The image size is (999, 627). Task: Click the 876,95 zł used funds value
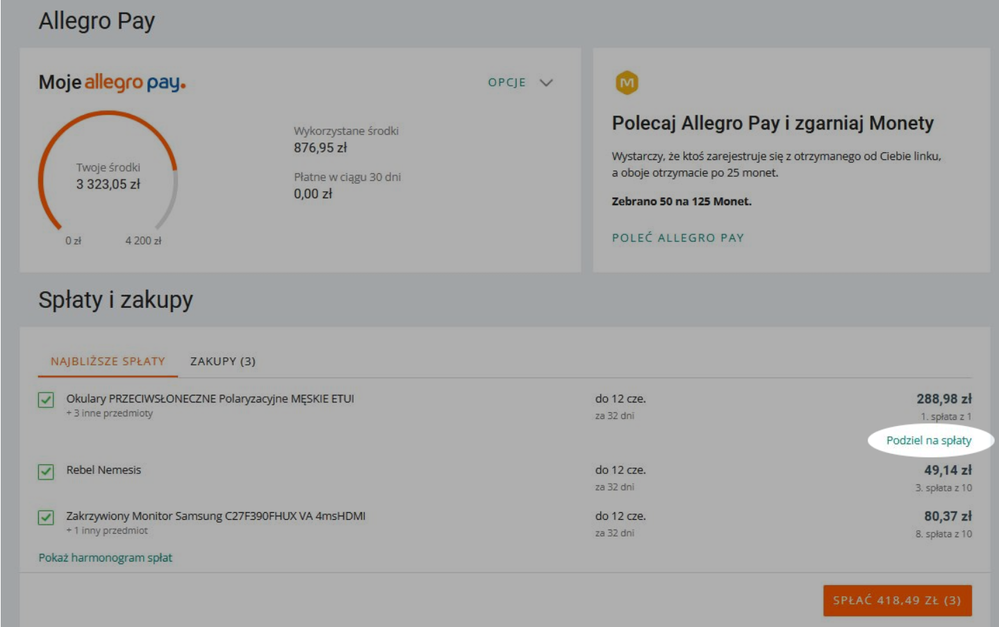tap(320, 148)
